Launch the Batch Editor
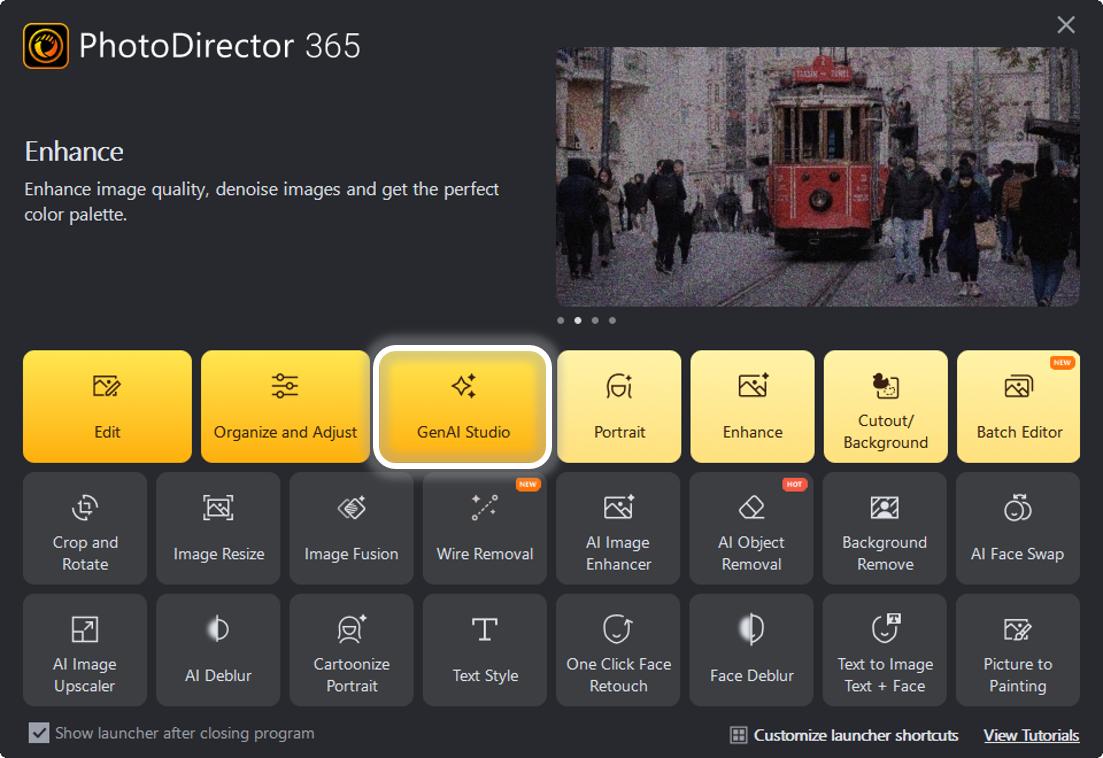Image resolution: width=1103 pixels, height=758 pixels. pos(1019,406)
